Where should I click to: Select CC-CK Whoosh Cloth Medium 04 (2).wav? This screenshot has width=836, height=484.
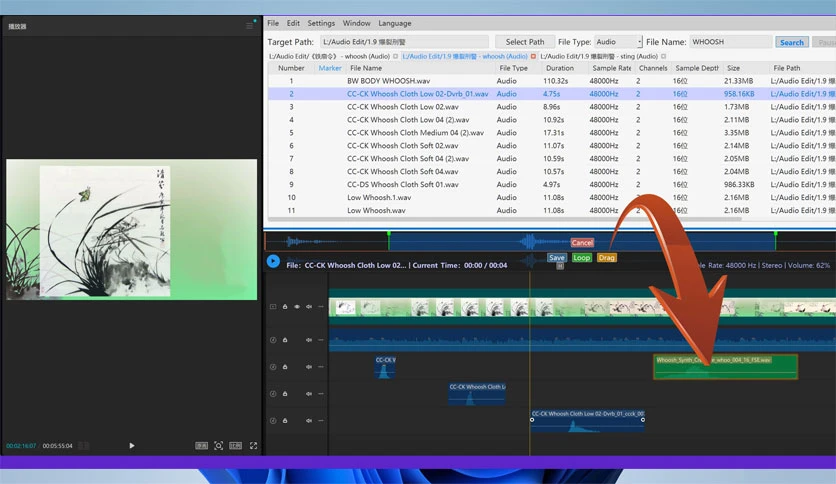pyautogui.click(x=552, y=133)
